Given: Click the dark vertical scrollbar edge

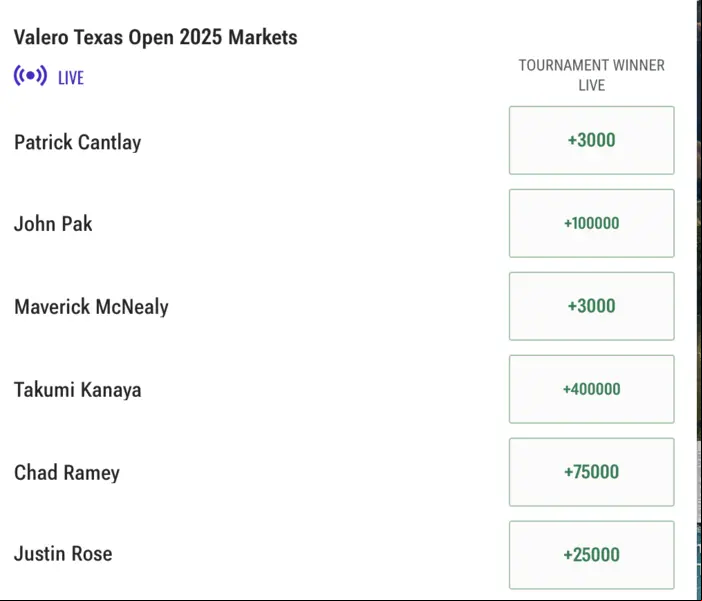Looking at the screenshot, I should (x=699, y=300).
